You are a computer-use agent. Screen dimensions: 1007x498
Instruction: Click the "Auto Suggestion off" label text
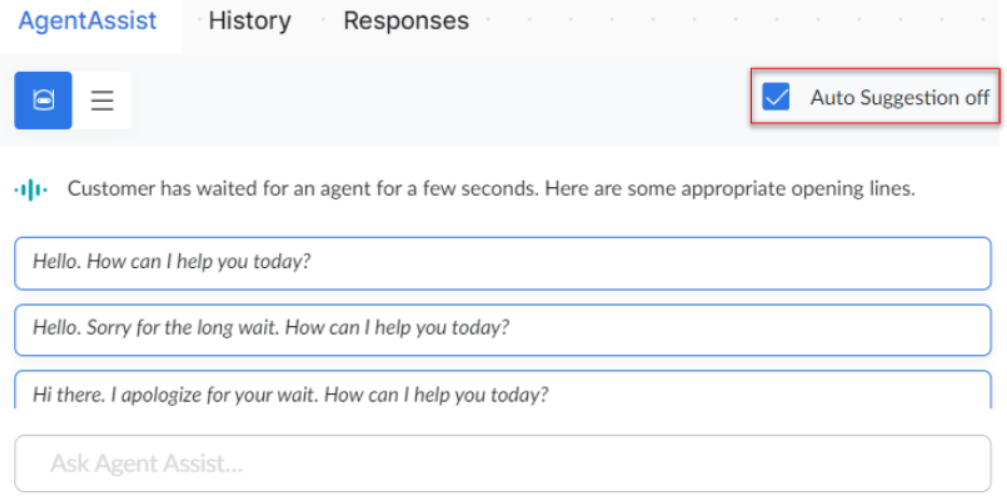(899, 98)
